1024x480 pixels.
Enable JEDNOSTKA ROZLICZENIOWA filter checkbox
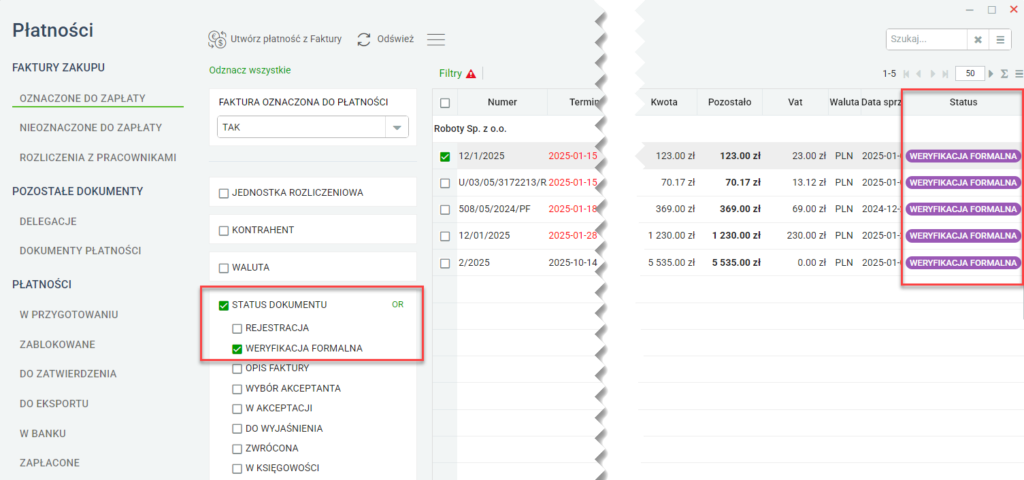point(223,193)
